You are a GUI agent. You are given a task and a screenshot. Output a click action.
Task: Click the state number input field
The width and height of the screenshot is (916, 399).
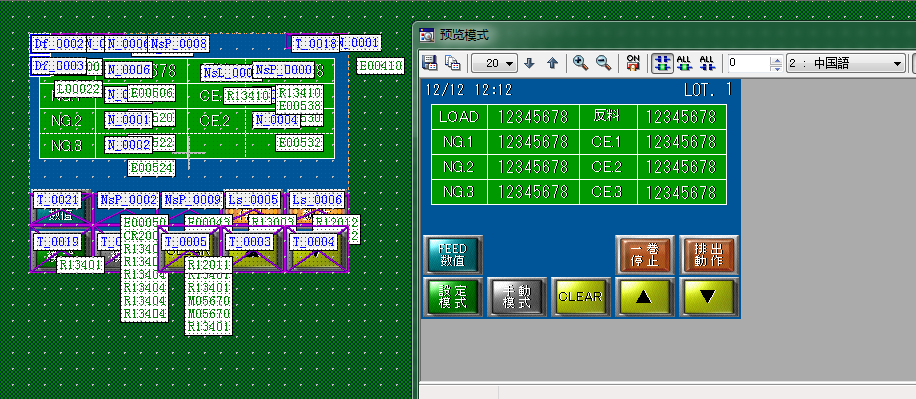749,64
